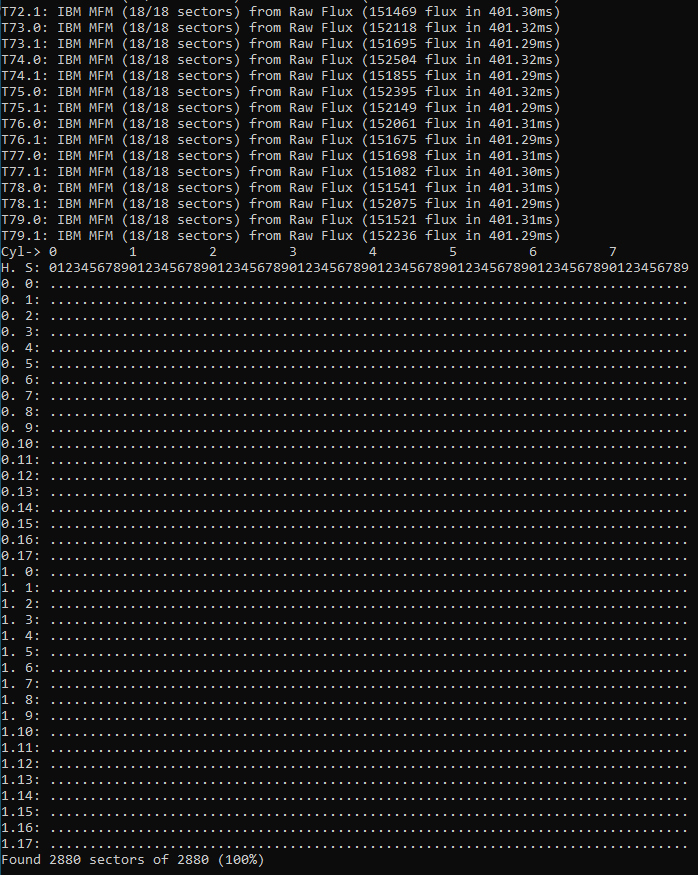Click the final T79.1 track line
The height and width of the screenshot is (875, 698).
280,235
